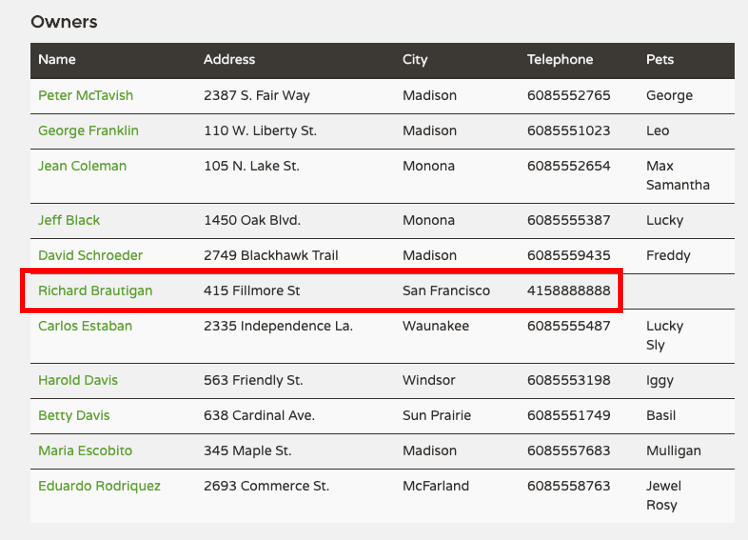Click Eduardo Rodriquez owner link
Screen dimensions: 748x540
[99, 486]
